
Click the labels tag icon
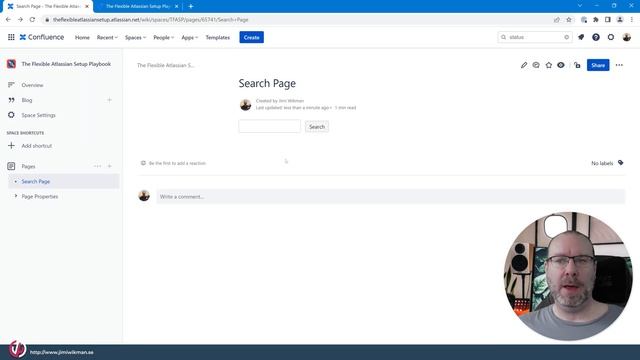coord(620,163)
